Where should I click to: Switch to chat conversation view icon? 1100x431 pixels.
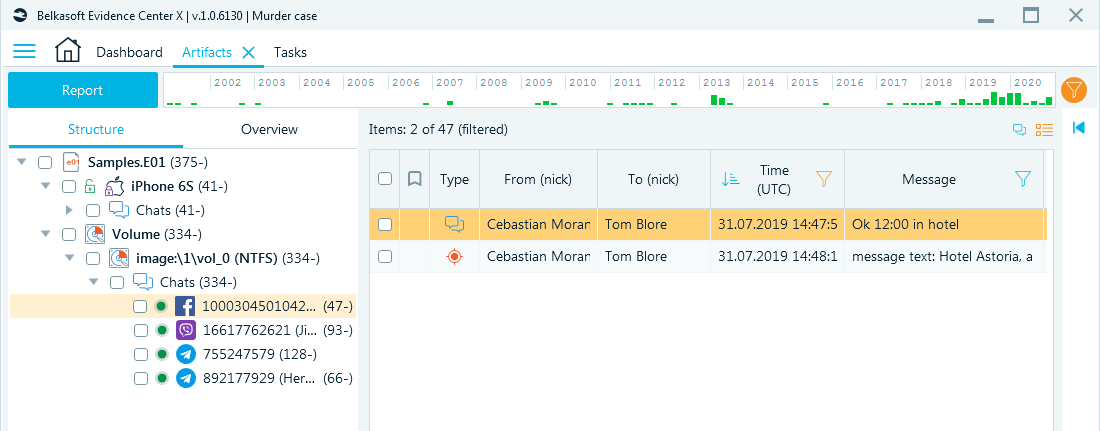pyautogui.click(x=1019, y=129)
